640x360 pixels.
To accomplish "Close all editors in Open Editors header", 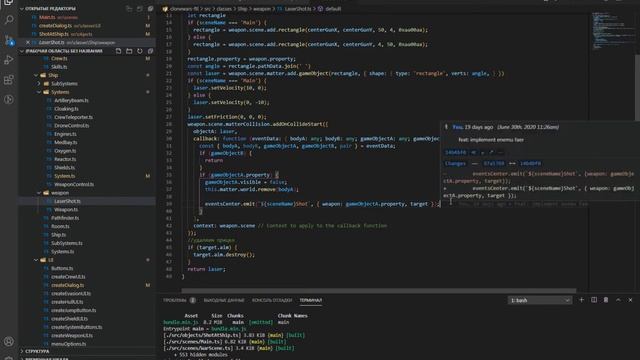I will click(150, 9).
